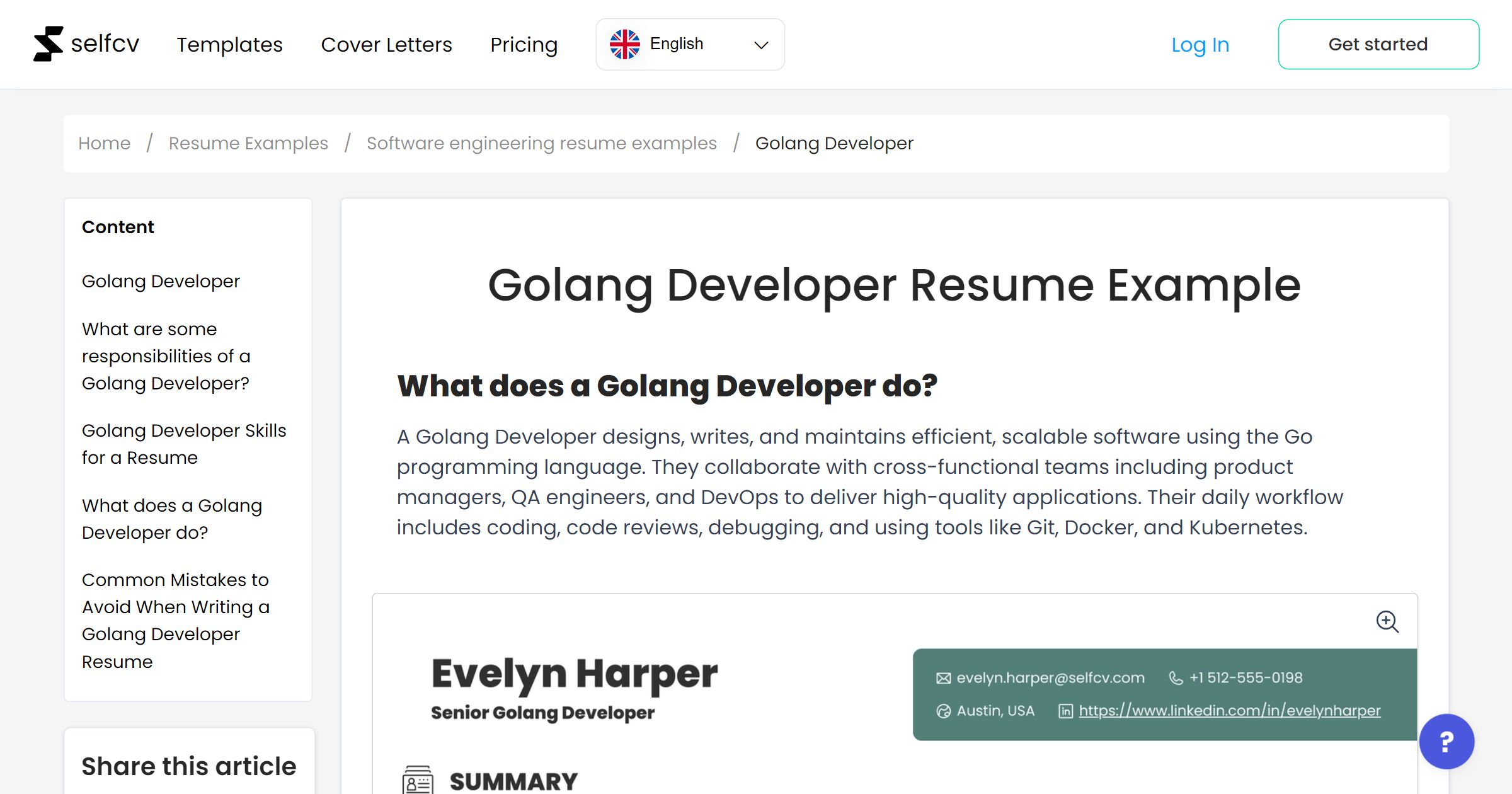
Task: Click the SUMMARY section heading
Action: point(513,781)
